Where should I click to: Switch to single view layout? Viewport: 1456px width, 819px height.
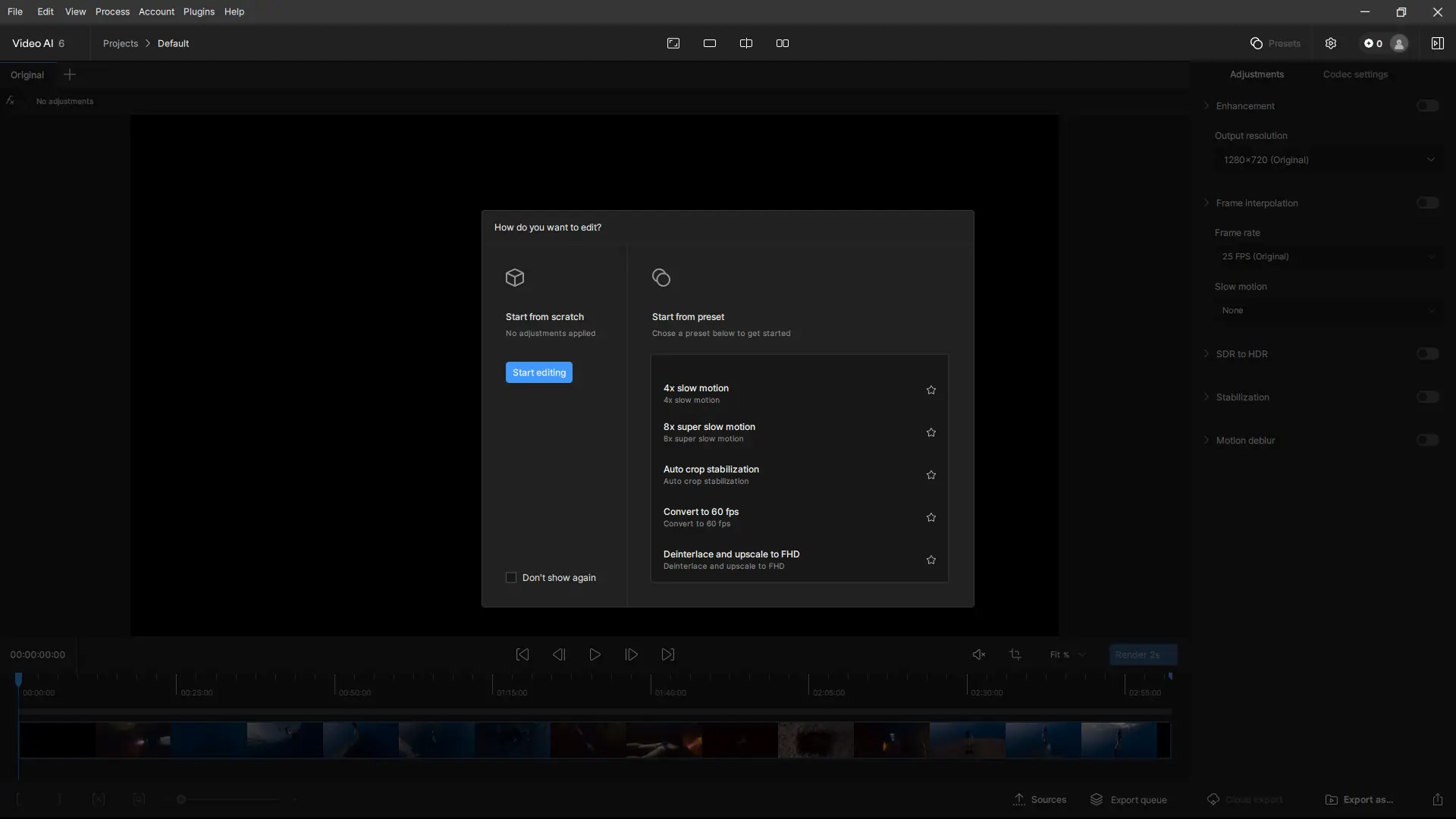(x=710, y=43)
